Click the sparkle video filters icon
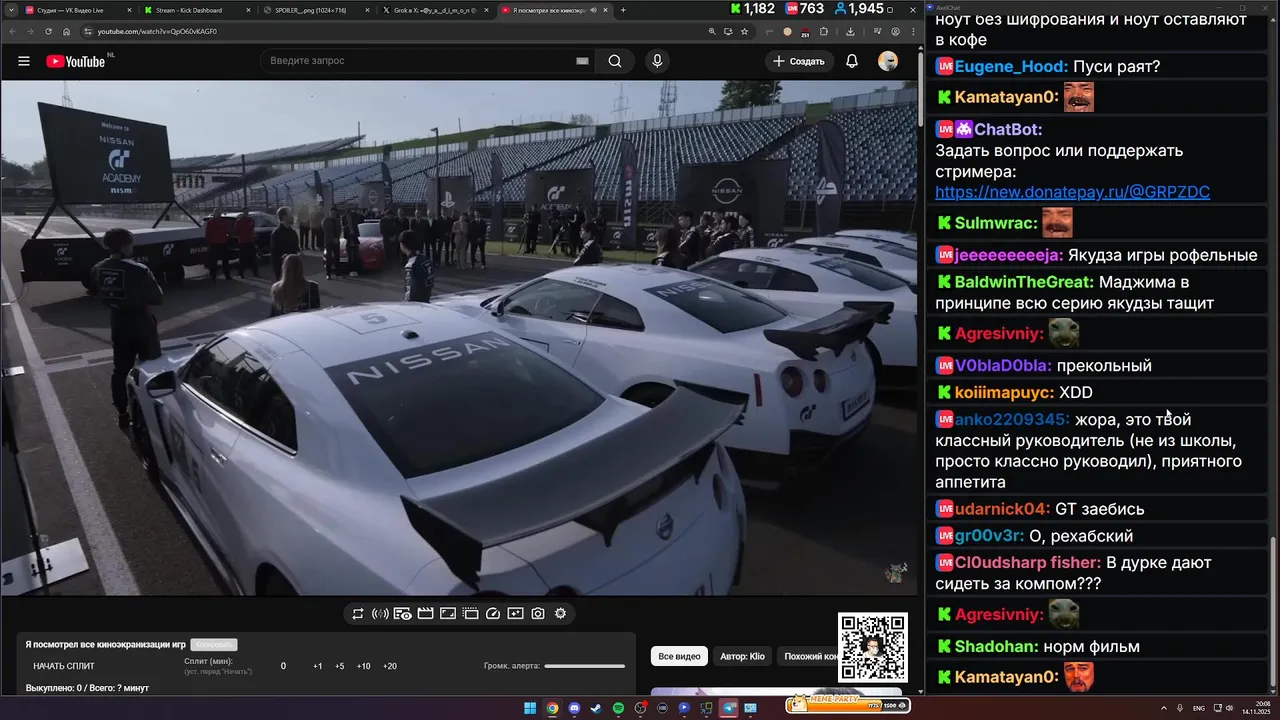This screenshot has height=720, width=1280. pyautogui.click(x=515, y=614)
